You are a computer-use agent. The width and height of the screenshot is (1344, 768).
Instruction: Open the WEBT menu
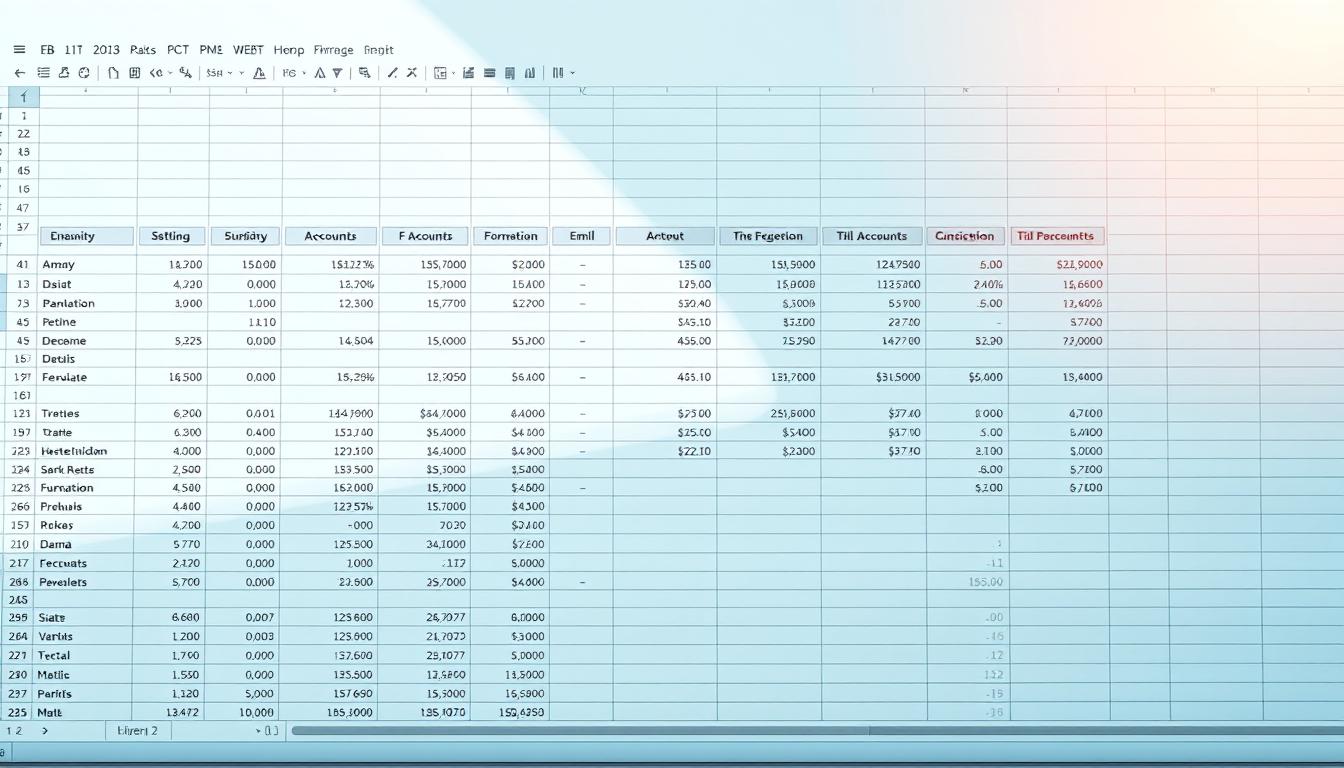(x=248, y=50)
